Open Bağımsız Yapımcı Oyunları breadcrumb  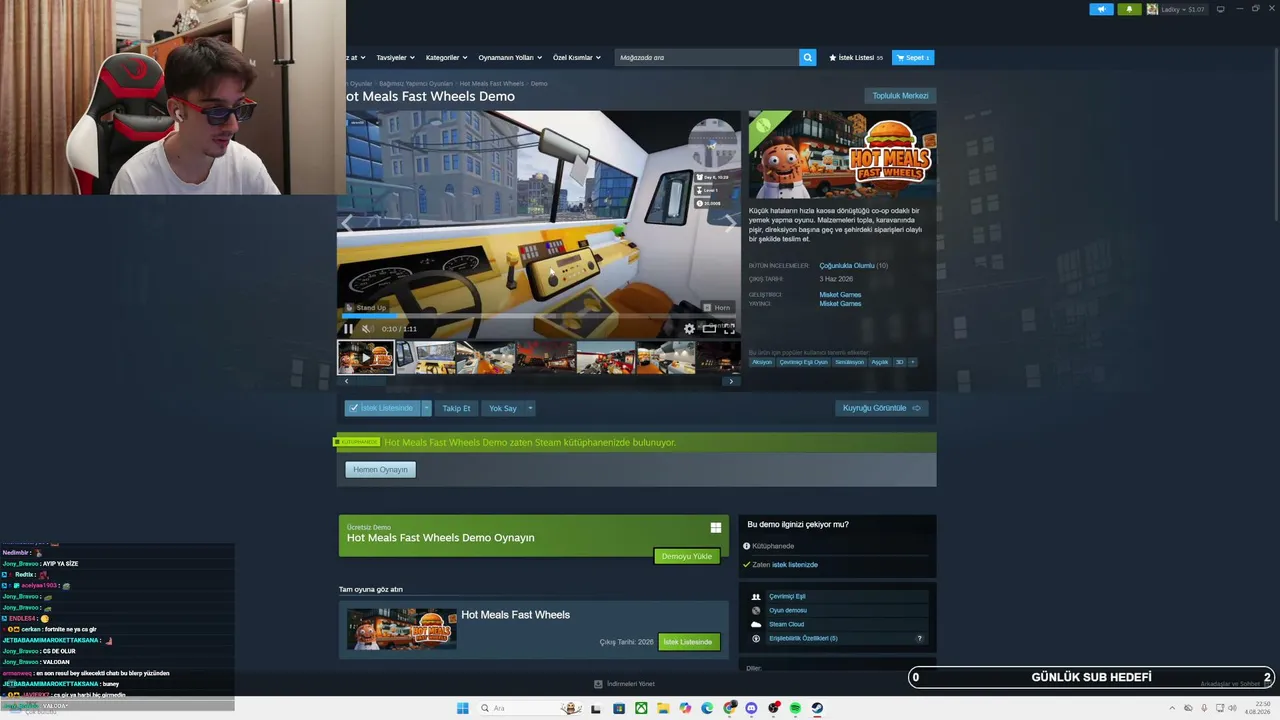pyautogui.click(x=415, y=84)
